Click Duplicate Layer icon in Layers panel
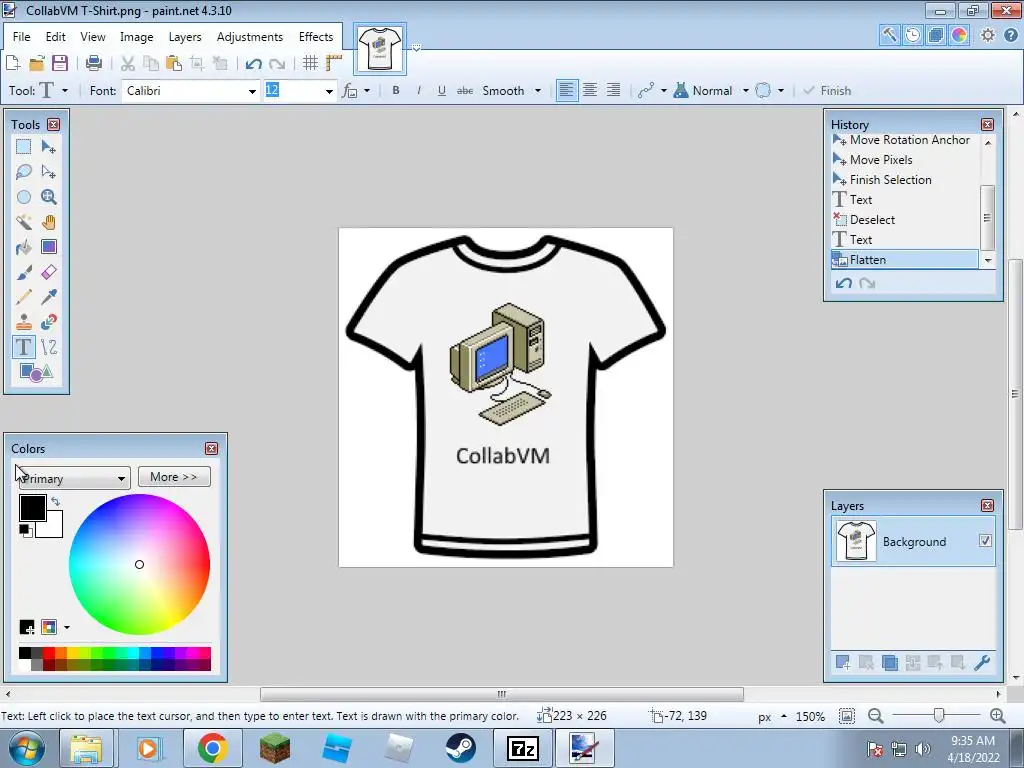Screen dimensions: 1024x768 pos(889,663)
